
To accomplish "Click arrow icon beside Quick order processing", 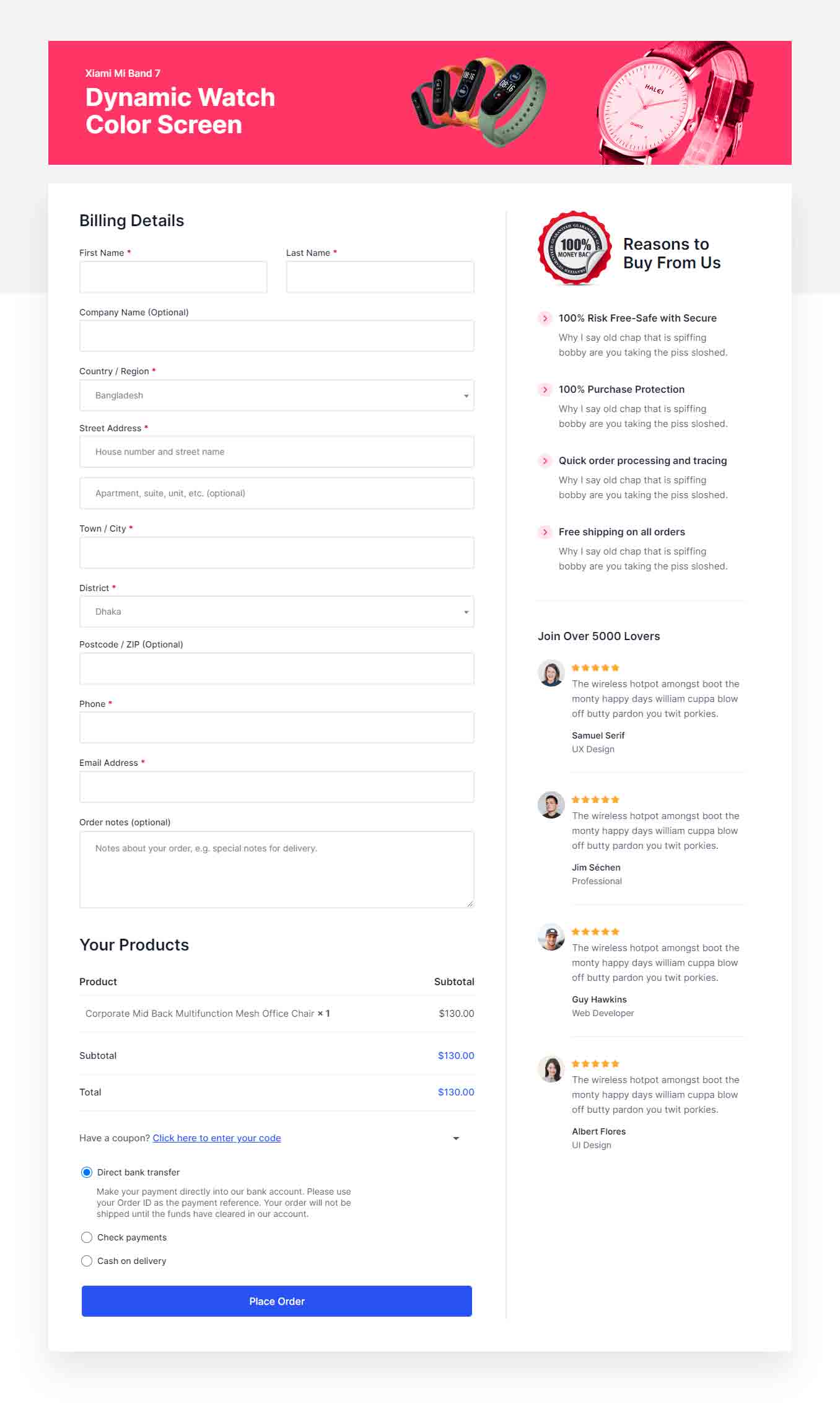I will pos(545,461).
